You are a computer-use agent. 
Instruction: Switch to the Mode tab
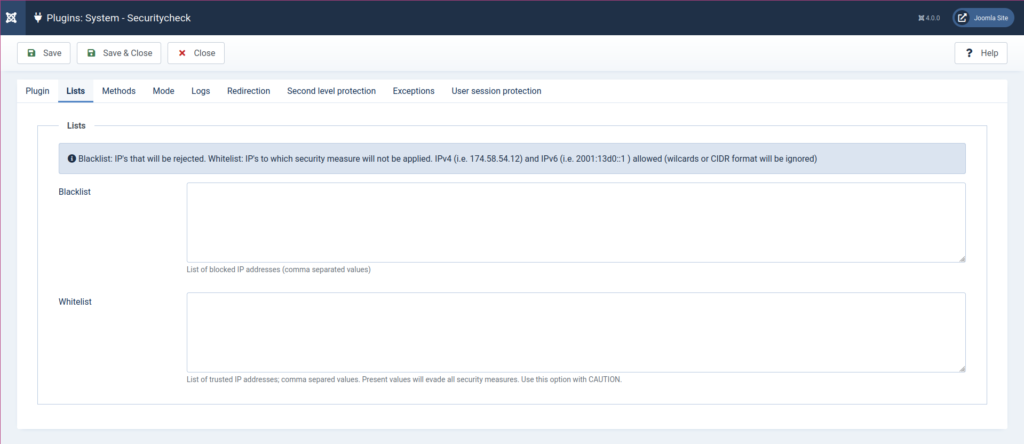[163, 91]
